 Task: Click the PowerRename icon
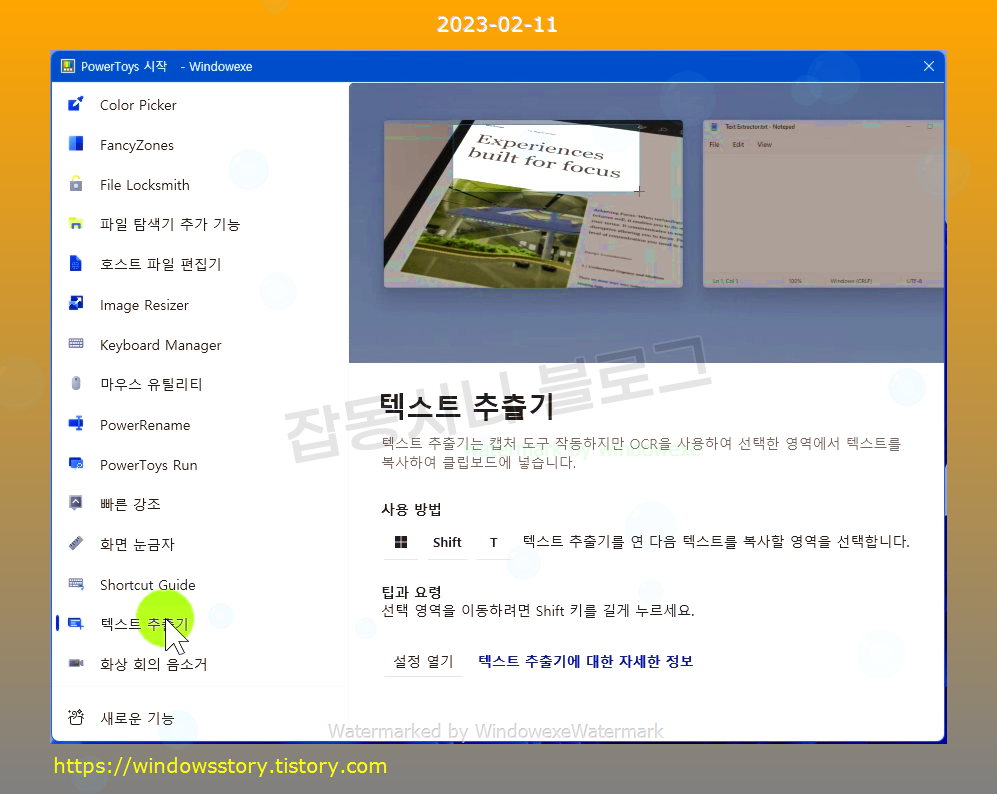[76, 423]
